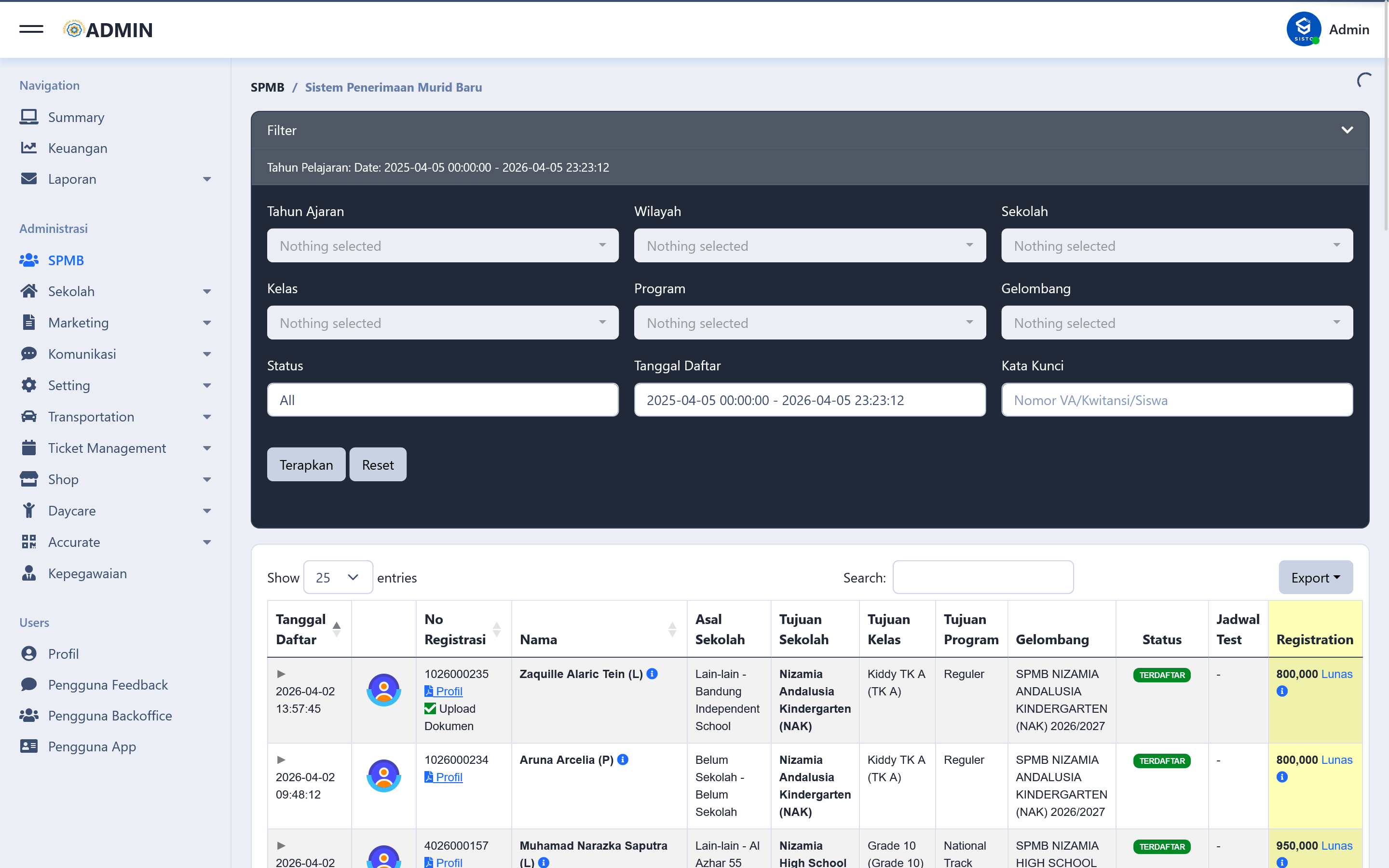Viewport: 1389px width, 868px height.
Task: Open the Show entries count dropdown
Action: coord(338,578)
